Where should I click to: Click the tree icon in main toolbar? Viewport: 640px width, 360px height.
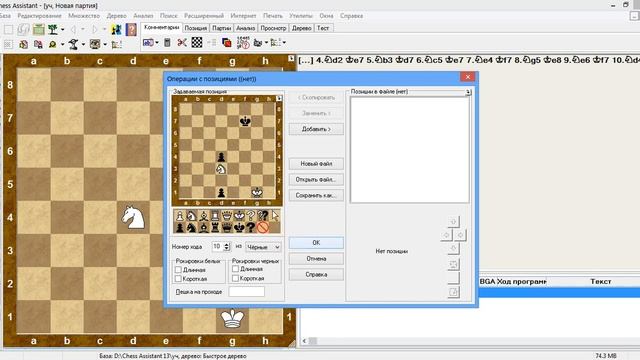tap(53, 29)
